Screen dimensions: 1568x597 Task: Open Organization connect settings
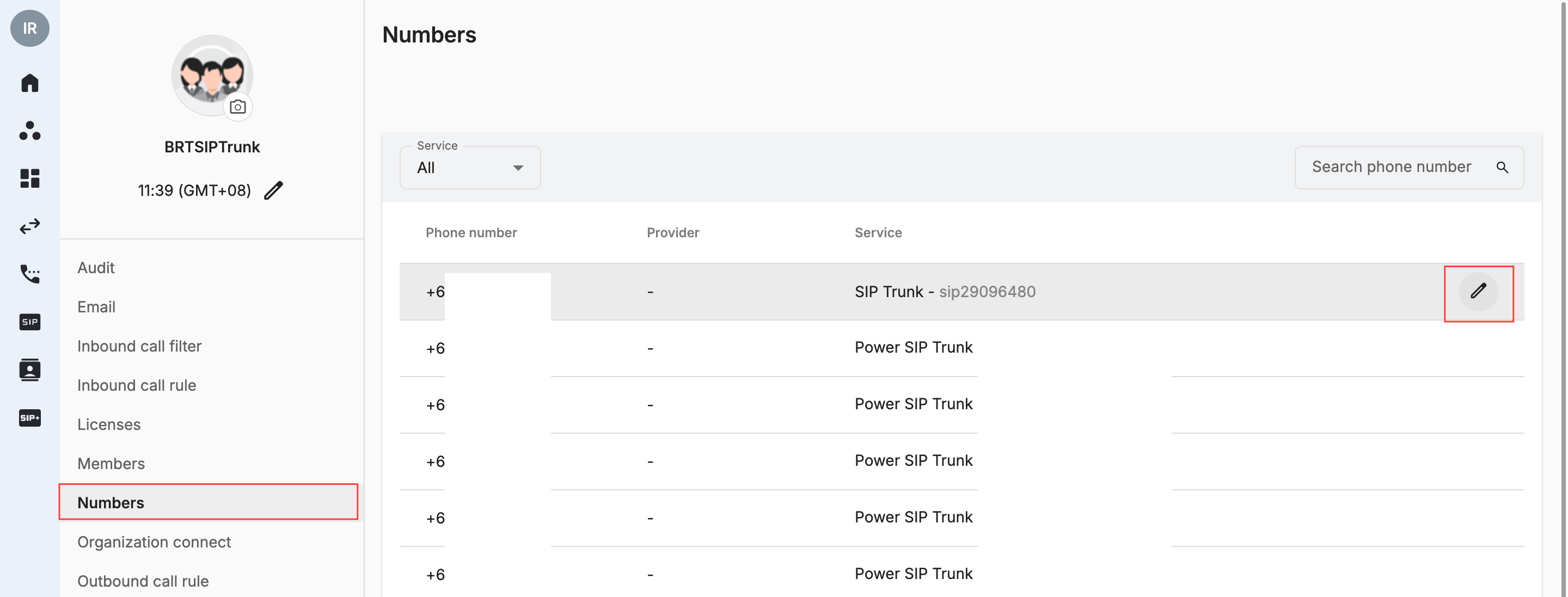pyautogui.click(x=154, y=541)
